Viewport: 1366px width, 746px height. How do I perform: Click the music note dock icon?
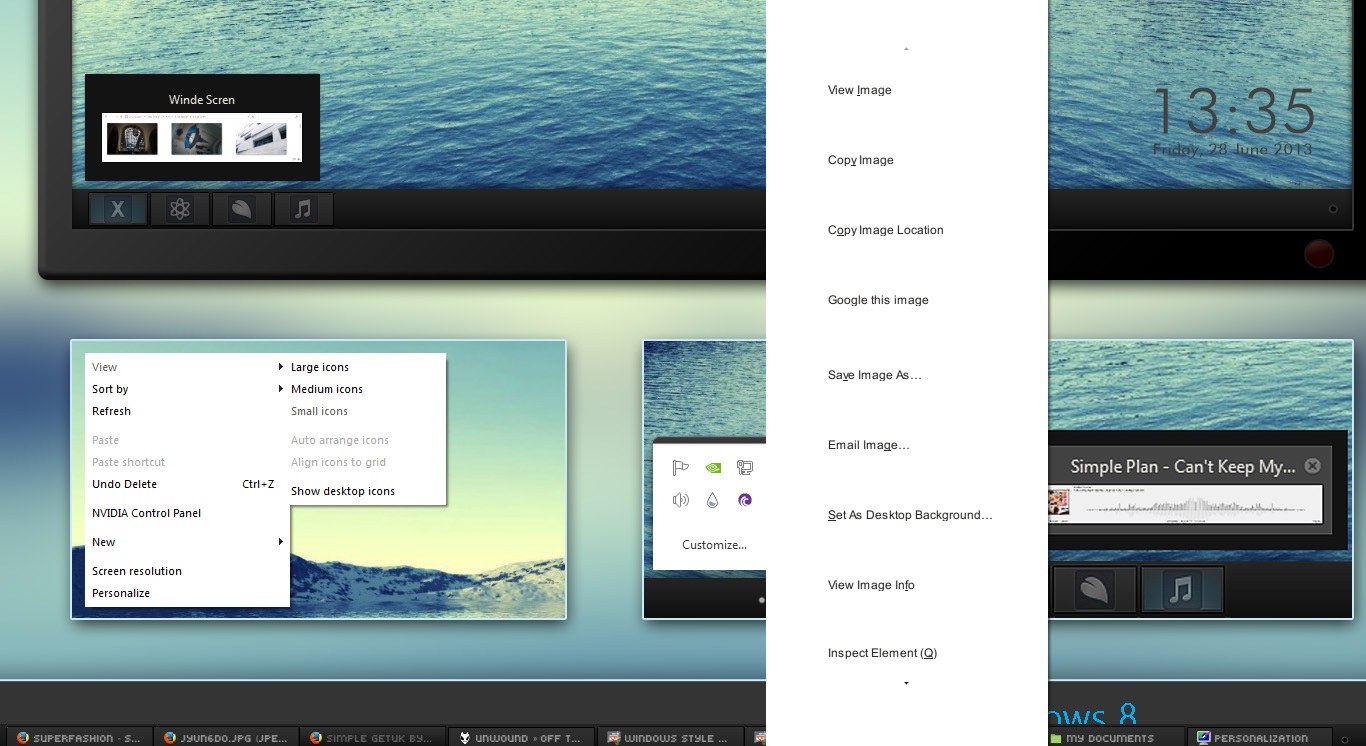pyautogui.click(x=1181, y=590)
